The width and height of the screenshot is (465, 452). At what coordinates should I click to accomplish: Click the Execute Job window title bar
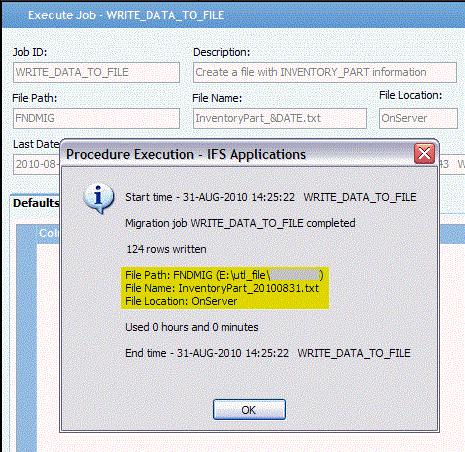[233, 15]
